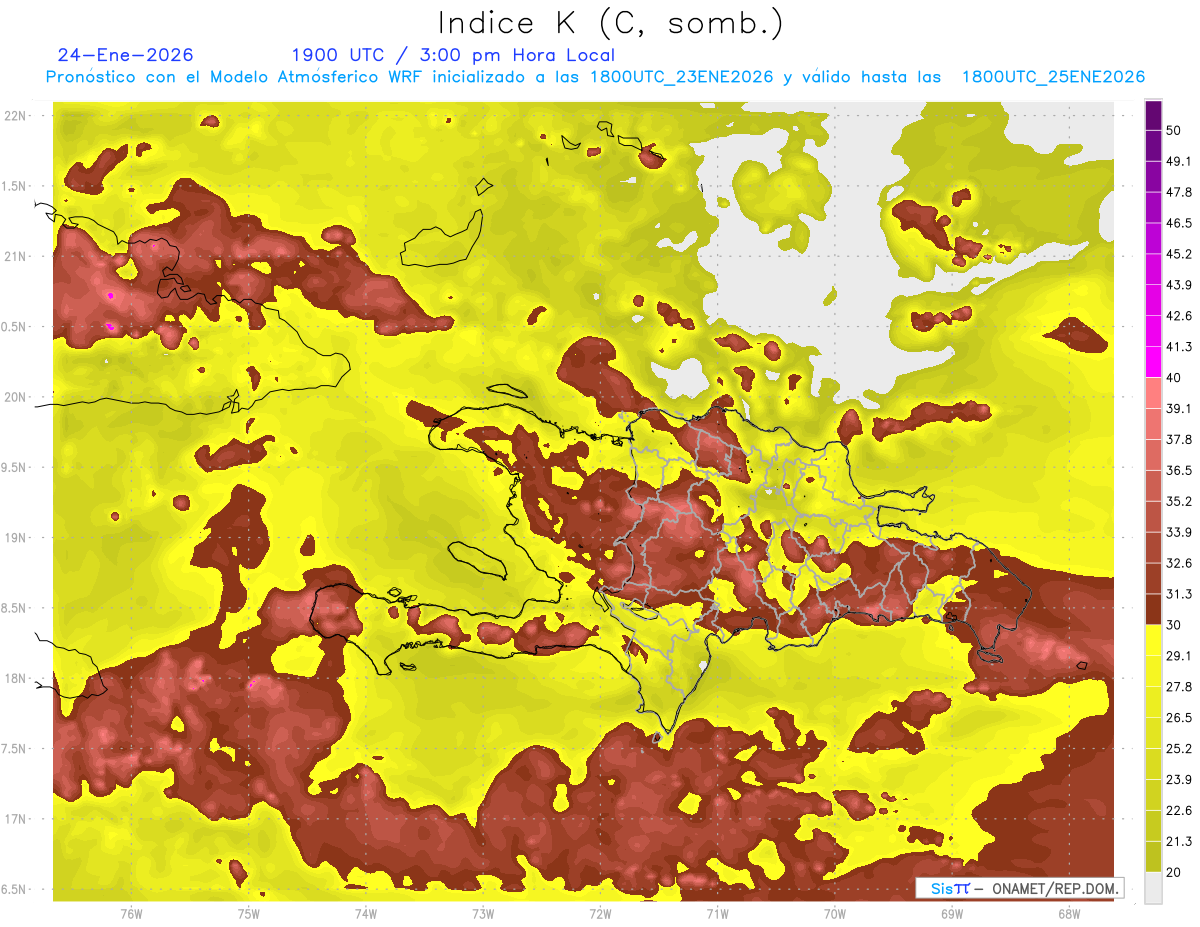Click the "71W" longitude label
Viewport: 1200px width, 927px height.
(717, 913)
